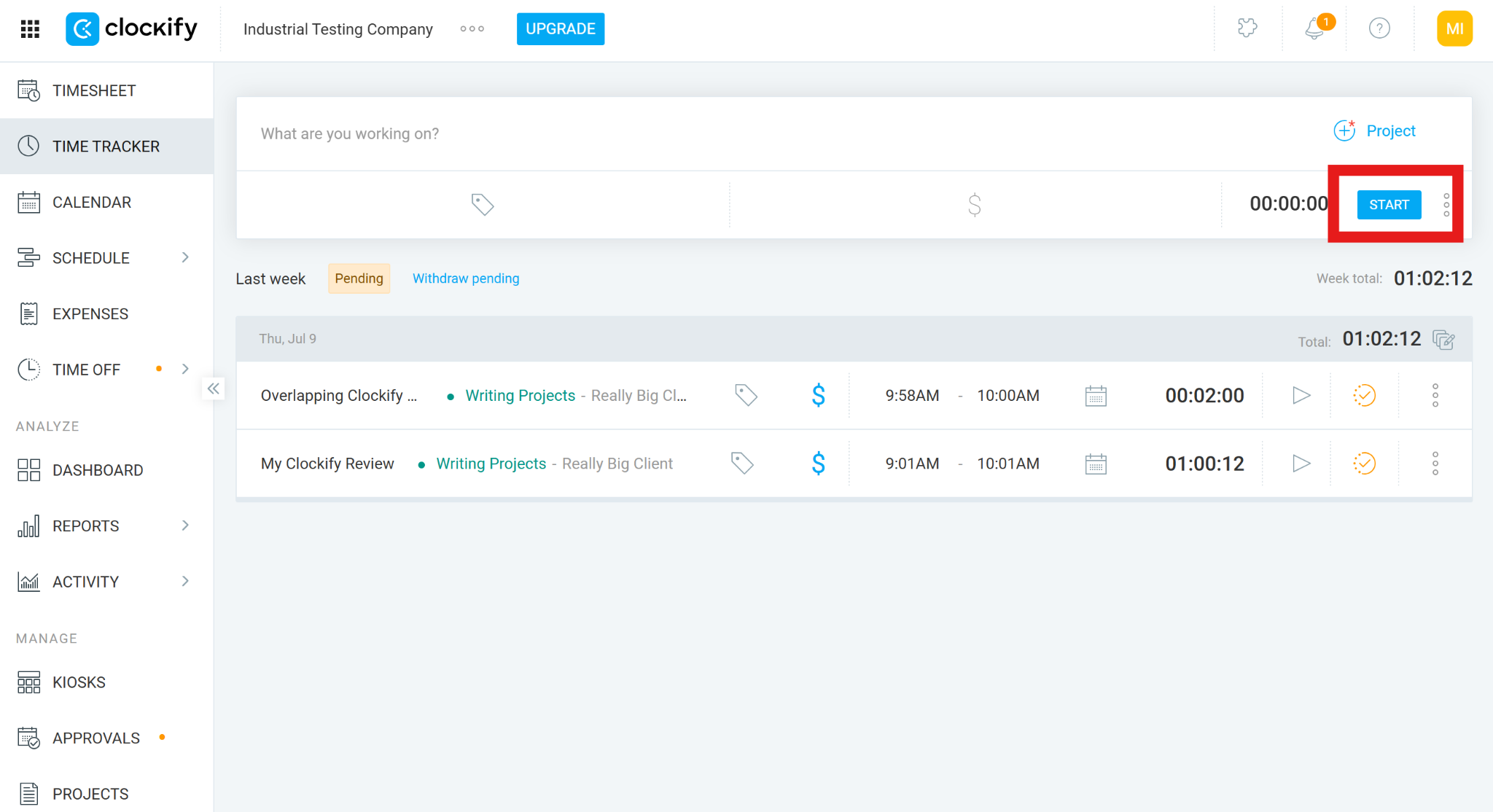Toggle billable dollar sign on new entry
Viewport: 1493px width, 812px height.
tap(975, 205)
